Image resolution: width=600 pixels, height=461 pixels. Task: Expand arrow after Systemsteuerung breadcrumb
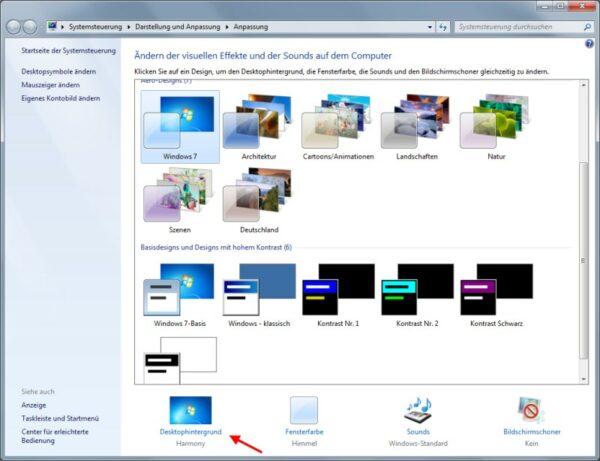click(x=129, y=27)
